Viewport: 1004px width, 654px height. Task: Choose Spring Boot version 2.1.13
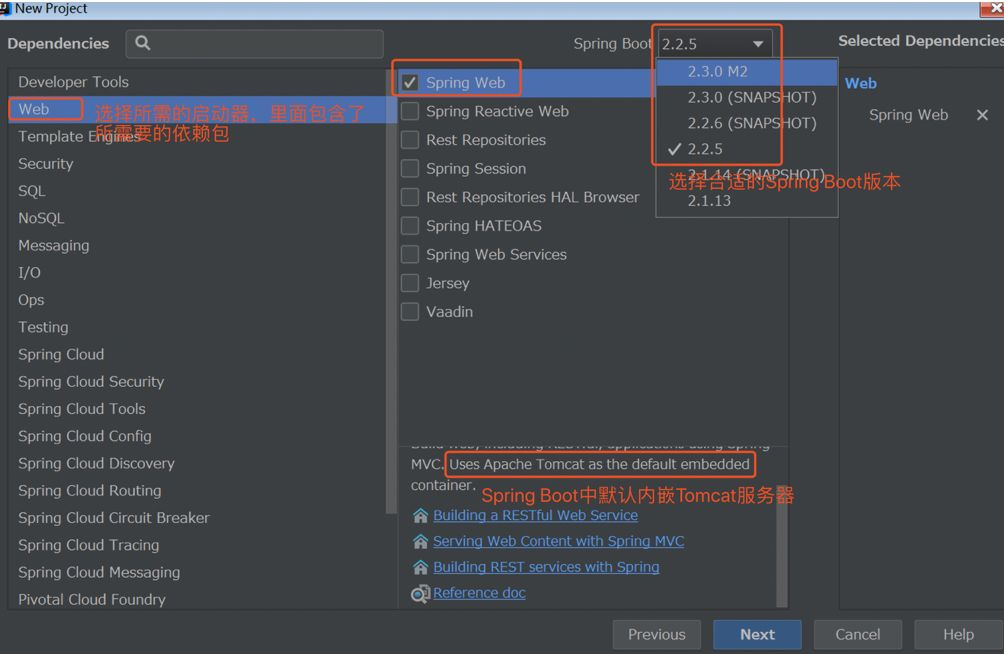coord(747,201)
